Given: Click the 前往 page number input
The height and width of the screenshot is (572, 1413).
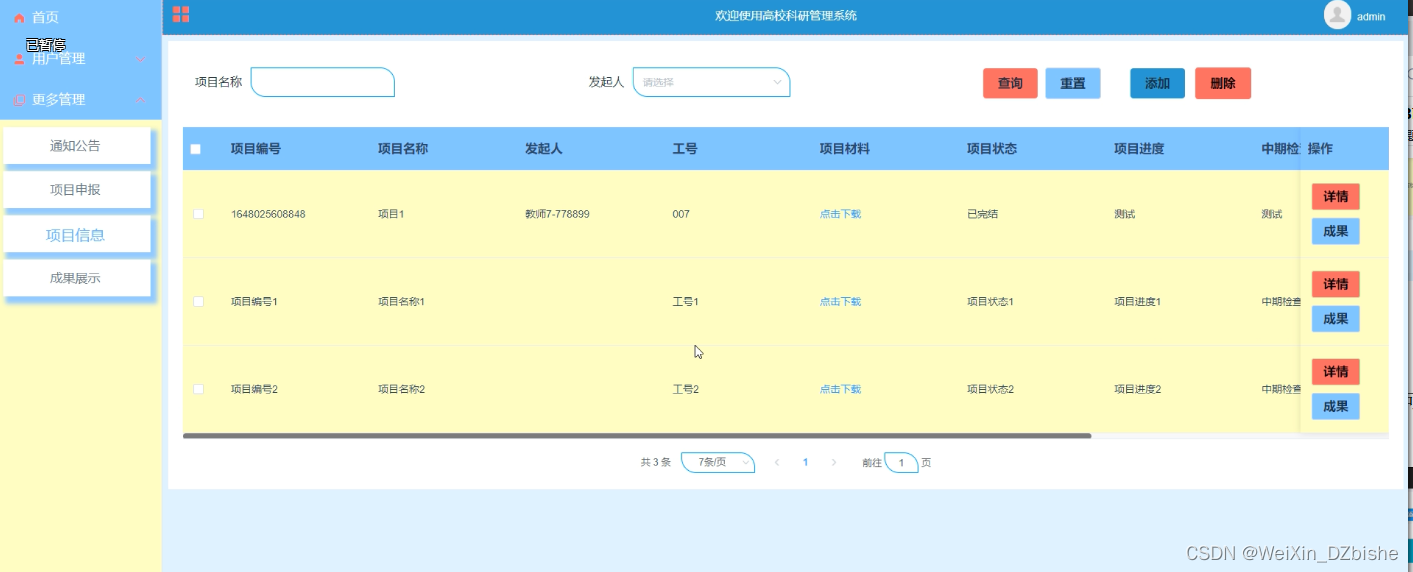Looking at the screenshot, I should click(x=901, y=462).
